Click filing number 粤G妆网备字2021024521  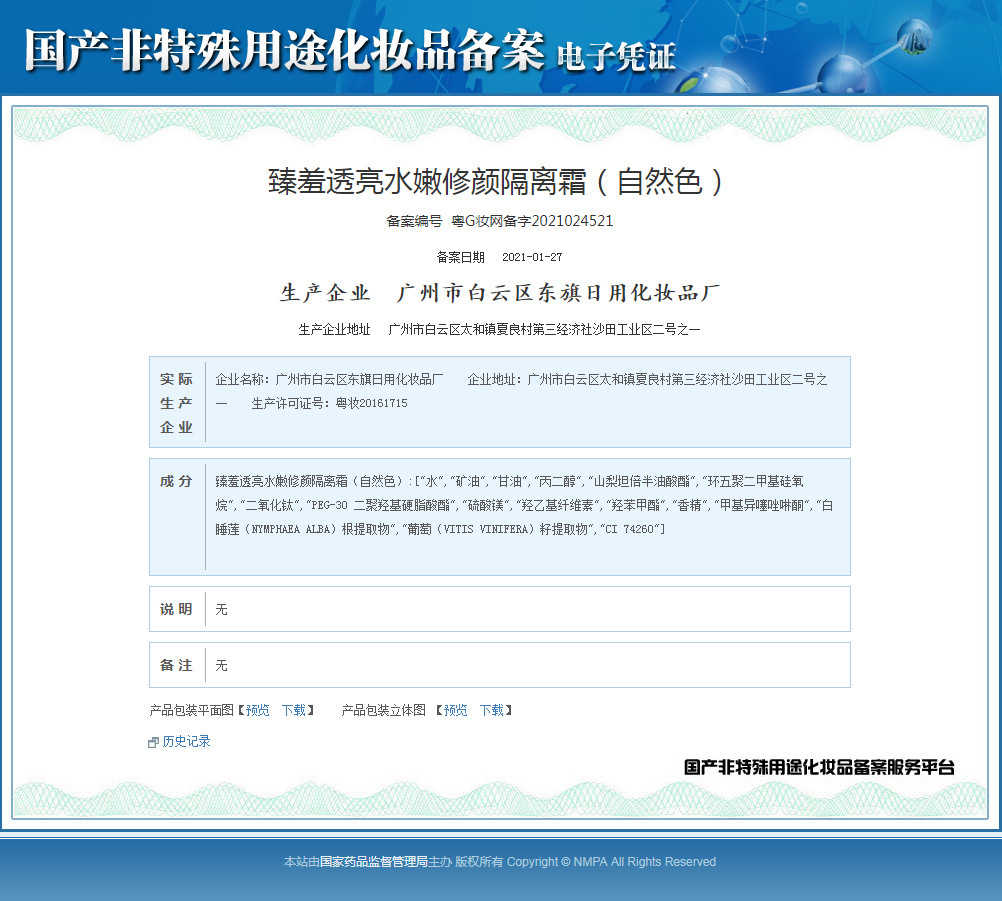tap(532, 221)
